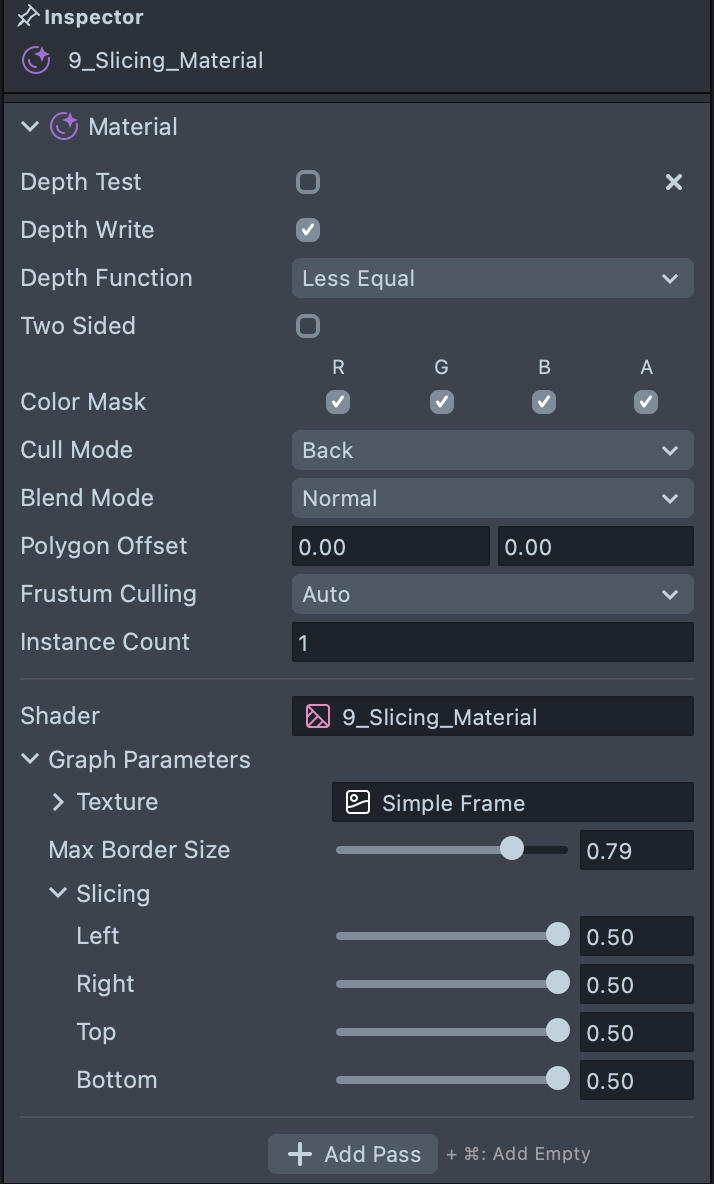Enable the Depth Test checkbox
Screen dimensions: 714x1184
pos(308,182)
